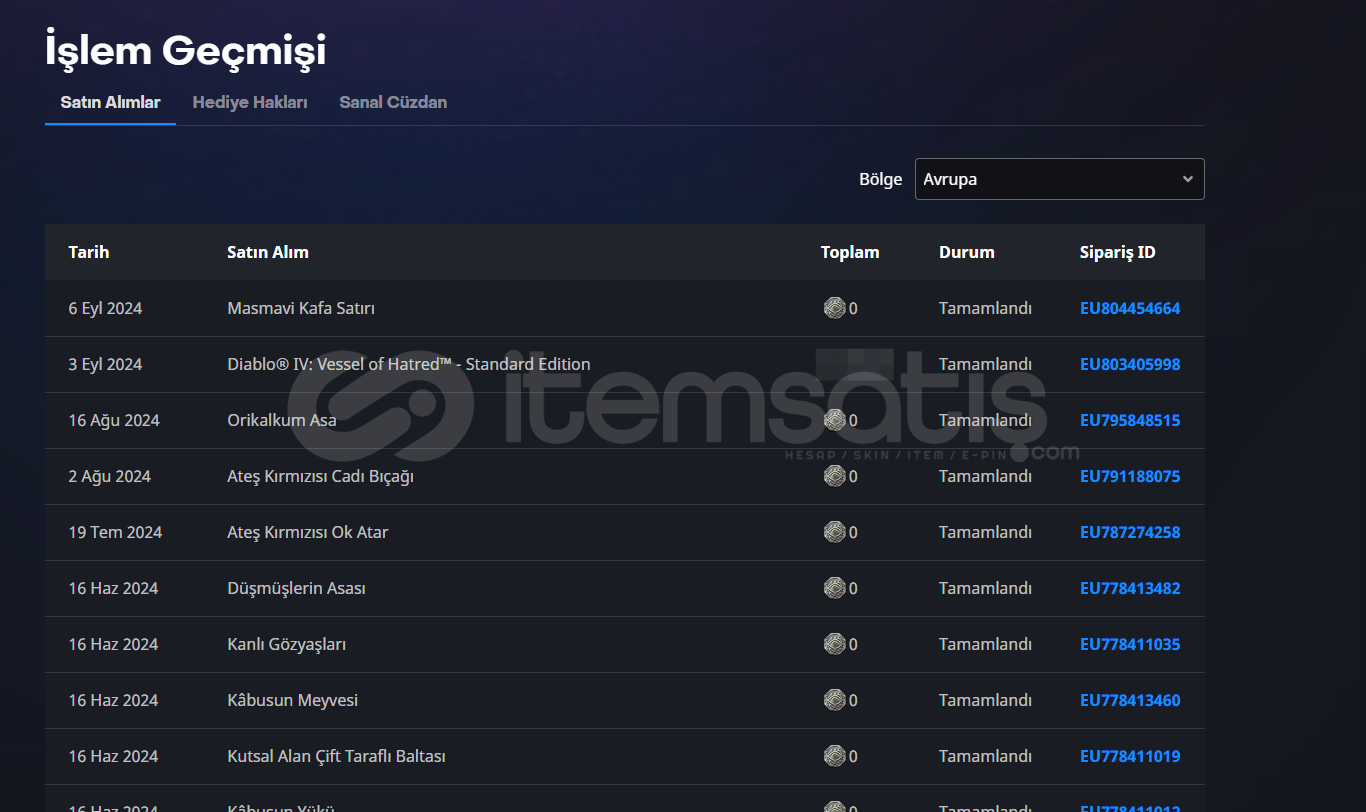Open order link EU795848515
Screen dimensions: 1366x812
coord(1130,420)
